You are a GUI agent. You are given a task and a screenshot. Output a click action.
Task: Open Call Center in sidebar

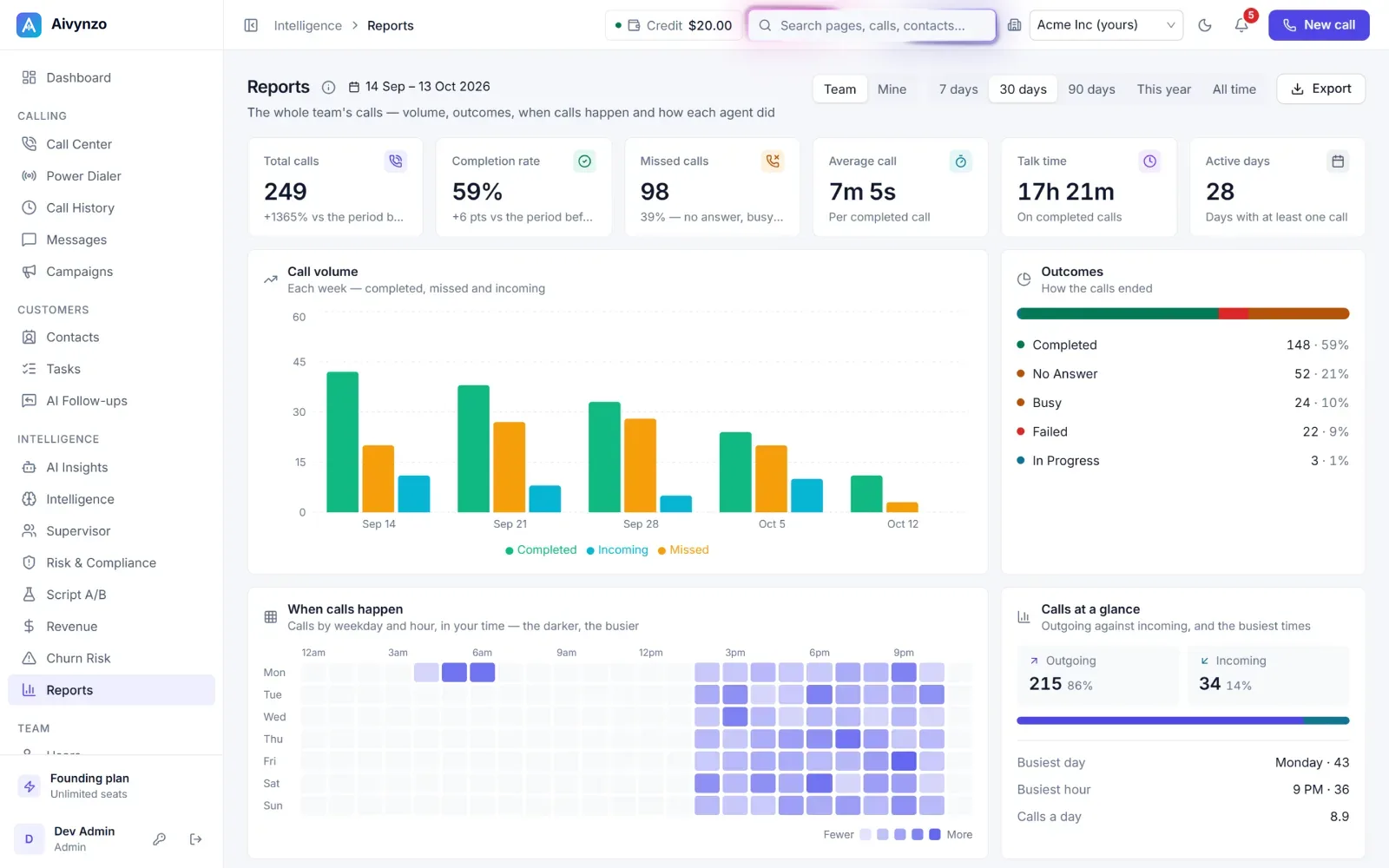point(111,144)
